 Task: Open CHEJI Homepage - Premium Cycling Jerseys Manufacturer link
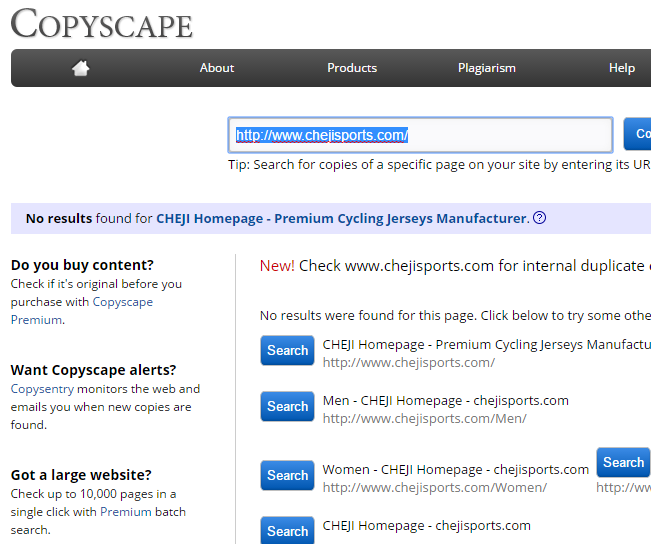pos(342,218)
